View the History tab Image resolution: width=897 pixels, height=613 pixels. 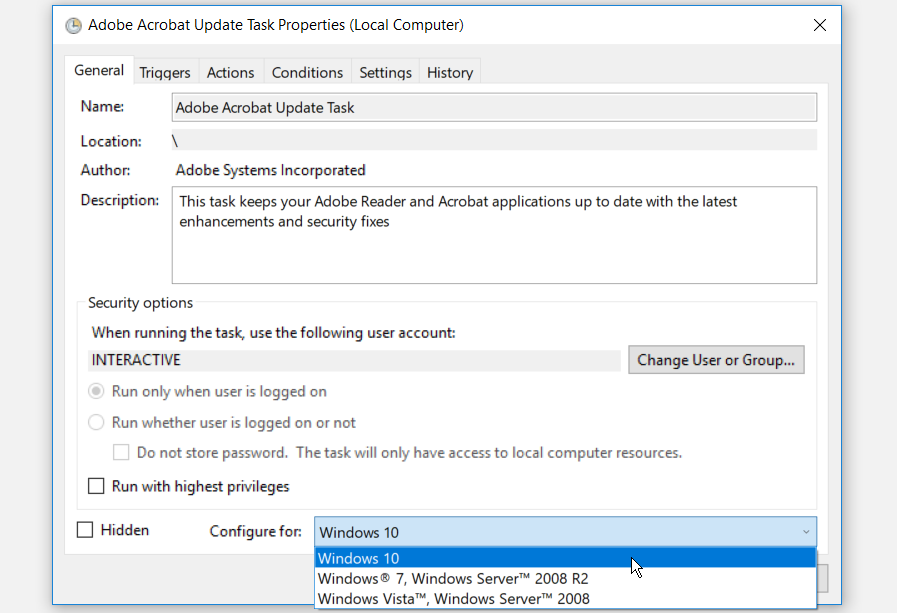(450, 72)
